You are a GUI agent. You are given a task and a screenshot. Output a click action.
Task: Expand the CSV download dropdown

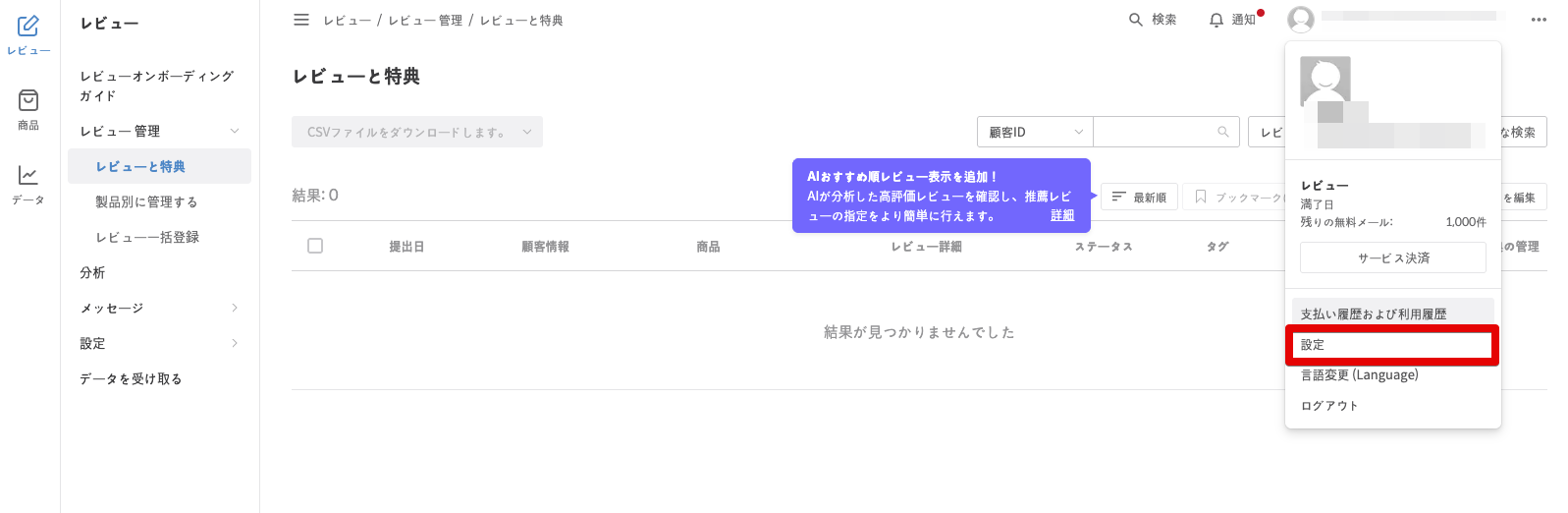pyautogui.click(x=416, y=132)
